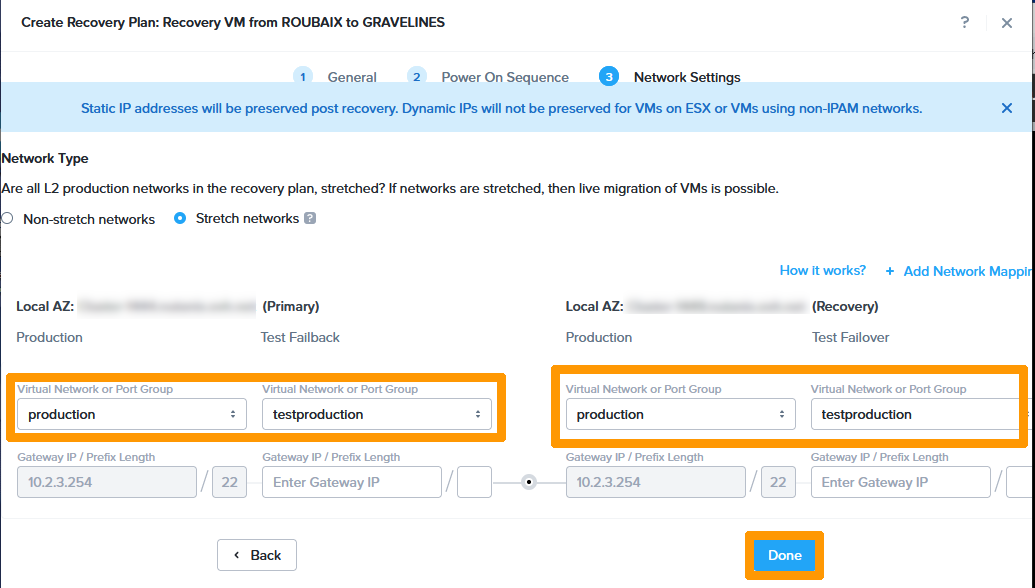Open Primary Production network dropdown
This screenshot has height=588, width=1035.
click(x=132, y=414)
